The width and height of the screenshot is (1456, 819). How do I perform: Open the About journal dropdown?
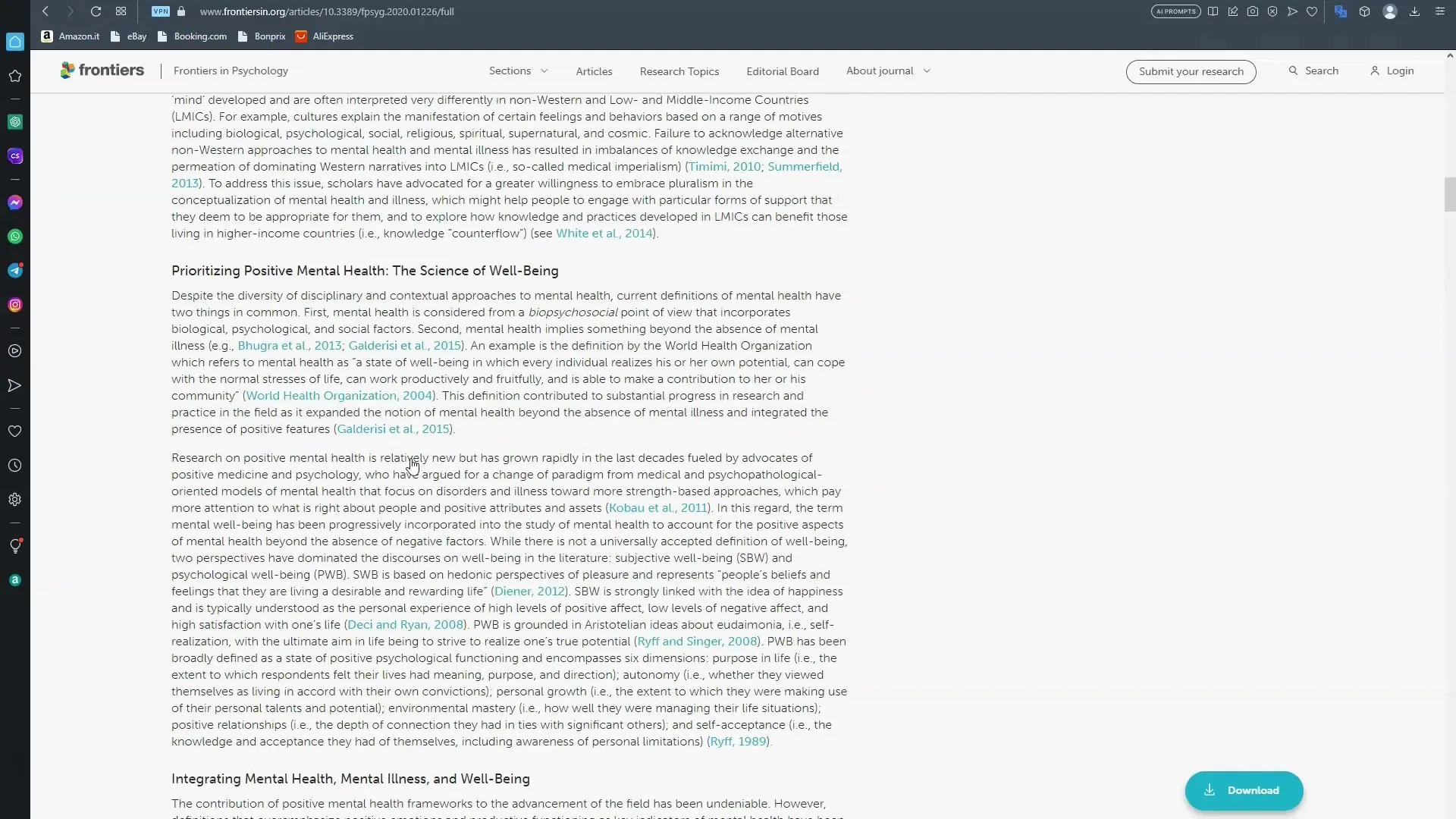pyautogui.click(x=887, y=70)
